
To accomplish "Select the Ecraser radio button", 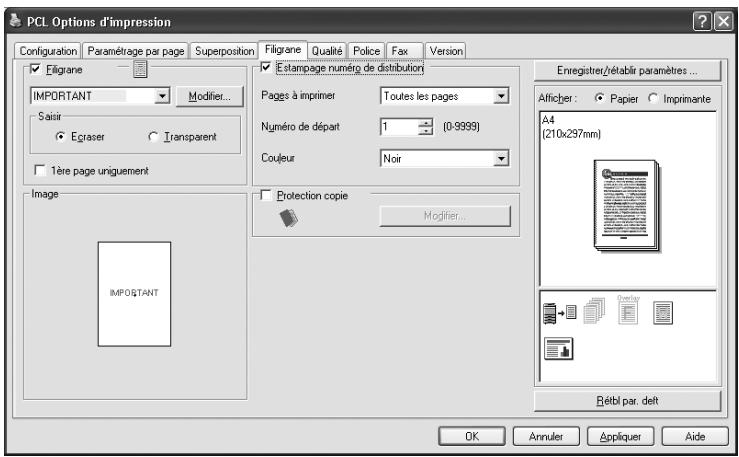I will click(60, 137).
